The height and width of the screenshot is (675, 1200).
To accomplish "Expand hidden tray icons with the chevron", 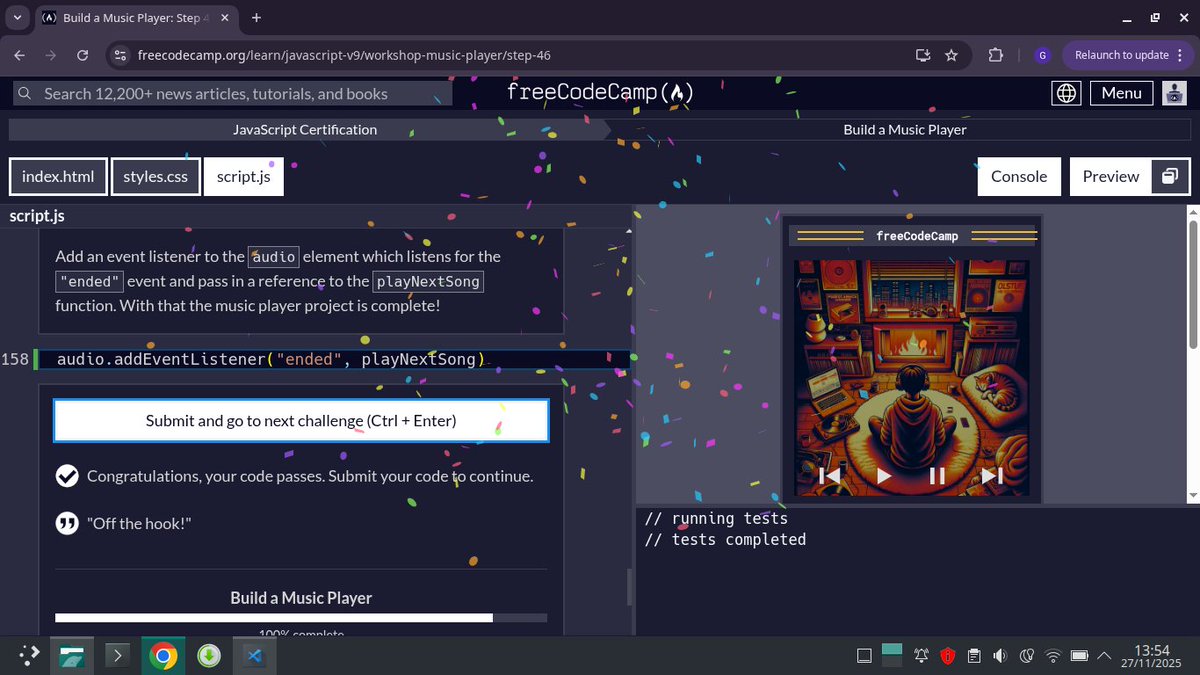I will tap(1104, 655).
